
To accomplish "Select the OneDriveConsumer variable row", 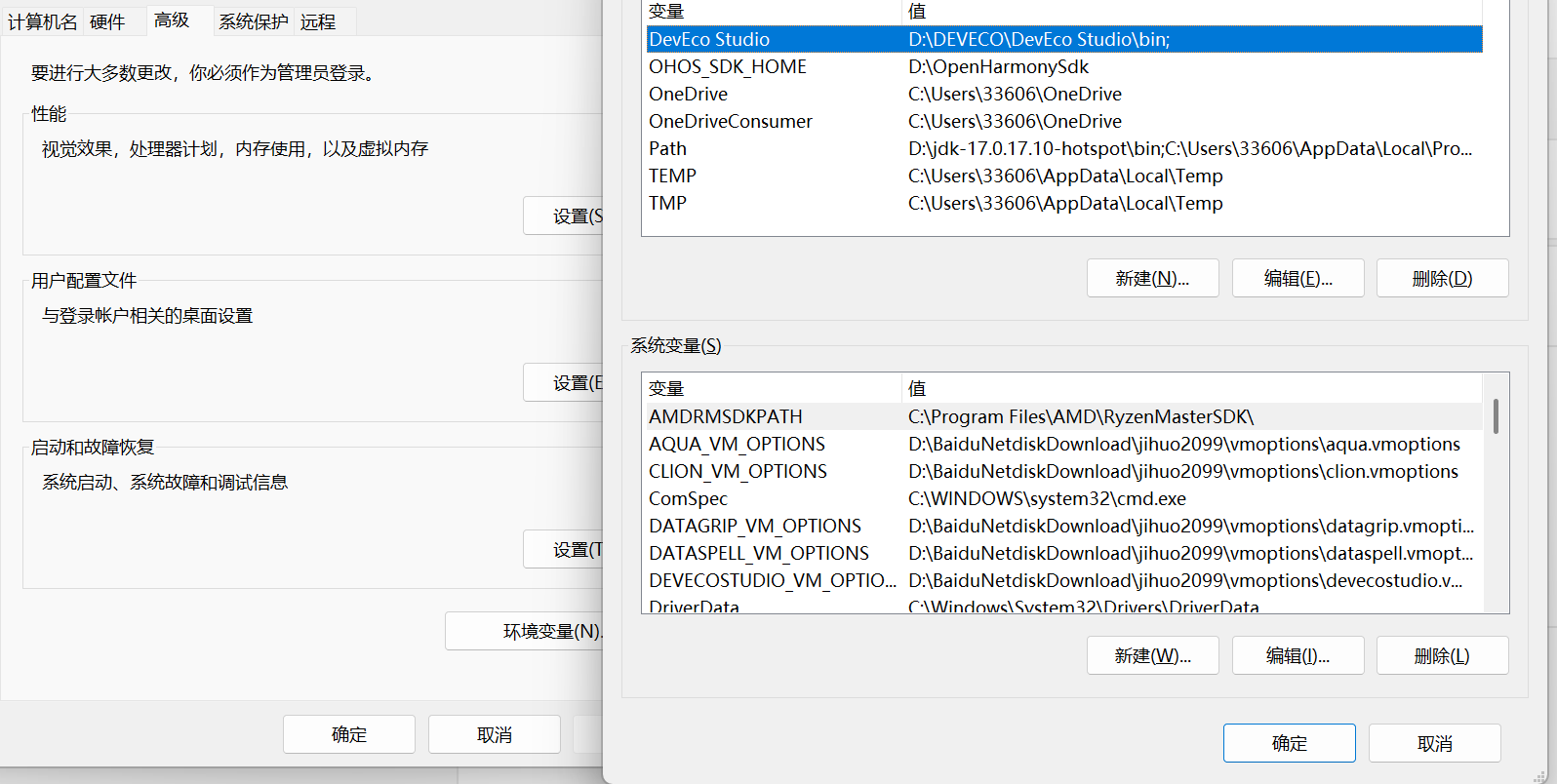I will pos(1064,121).
